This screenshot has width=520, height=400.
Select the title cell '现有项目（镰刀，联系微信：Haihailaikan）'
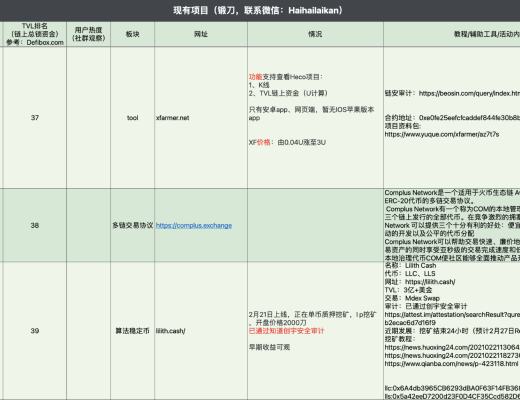(258, 10)
